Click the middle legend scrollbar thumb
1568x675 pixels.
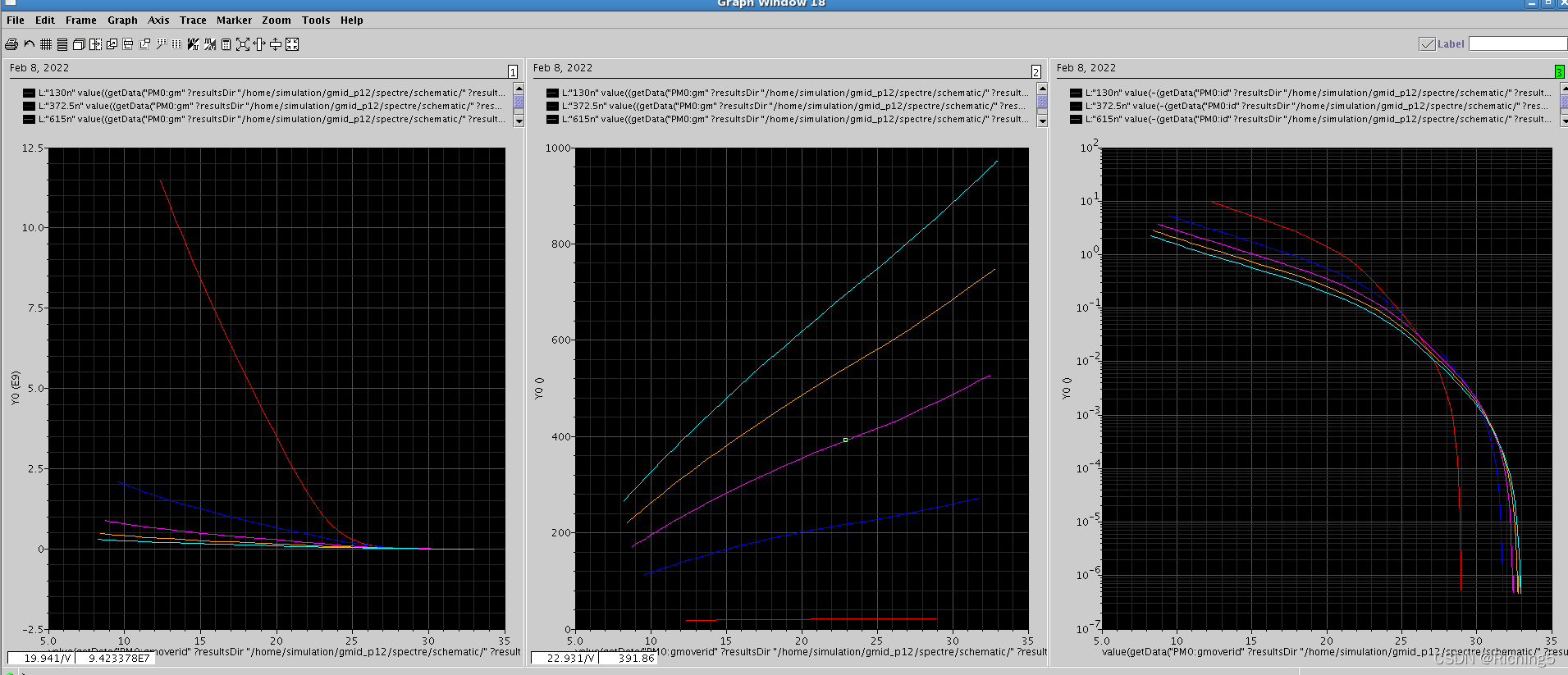[1042, 102]
